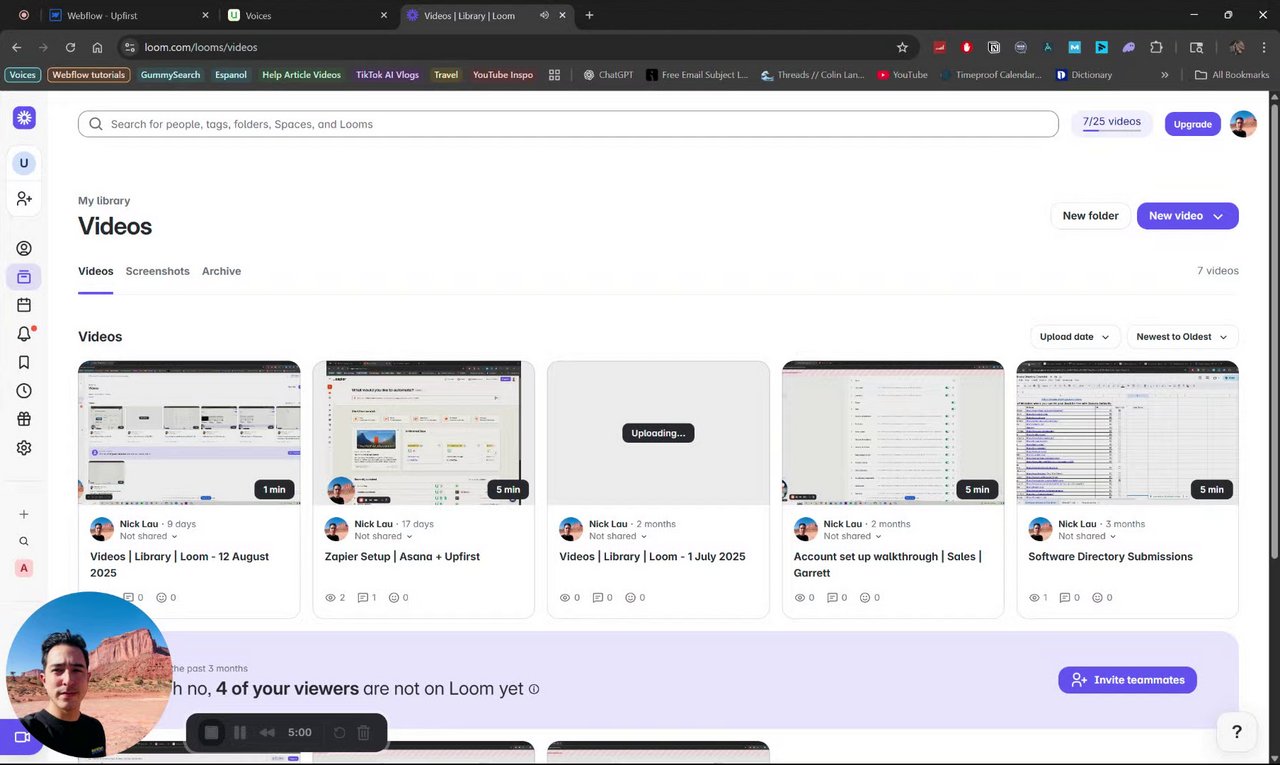The image size is (1280, 765).
Task: Open the bookmark watch later icon
Action: (x=24, y=362)
